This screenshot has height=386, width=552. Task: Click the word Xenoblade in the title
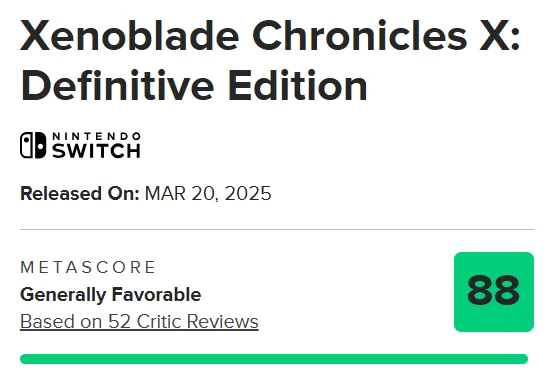(x=130, y=36)
